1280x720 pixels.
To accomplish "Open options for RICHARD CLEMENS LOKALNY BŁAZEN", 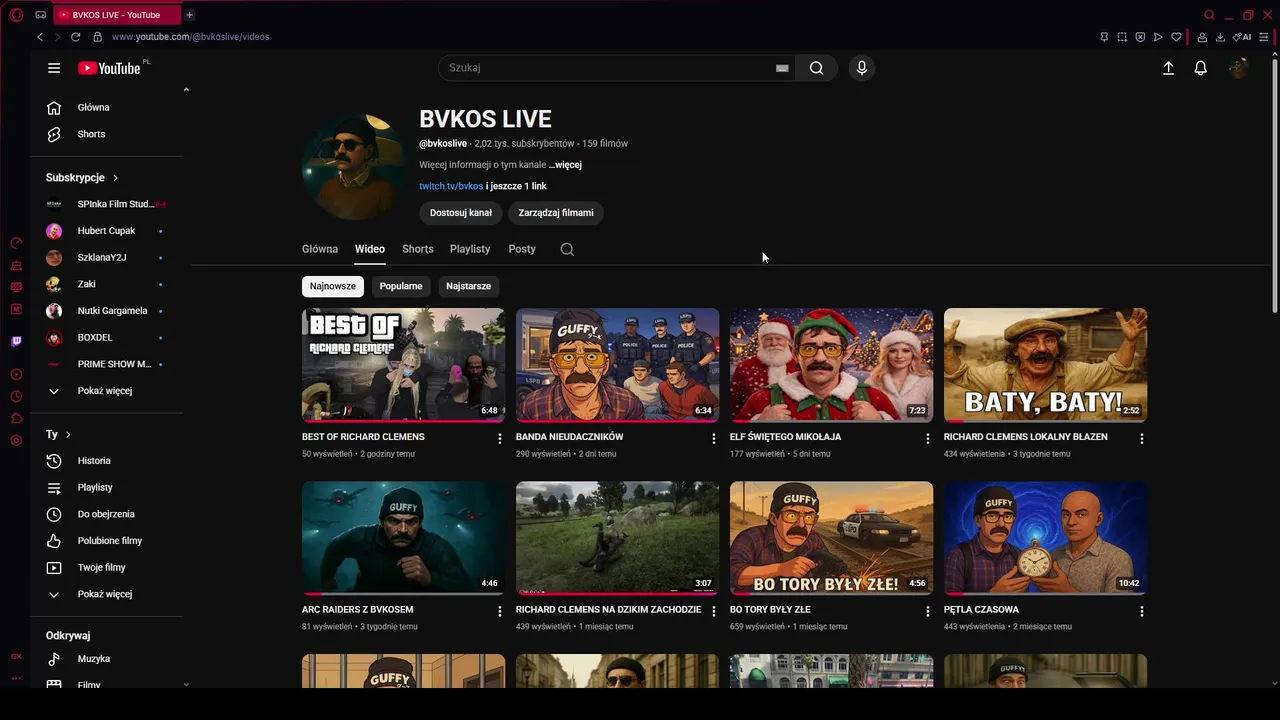I will tap(1142, 439).
